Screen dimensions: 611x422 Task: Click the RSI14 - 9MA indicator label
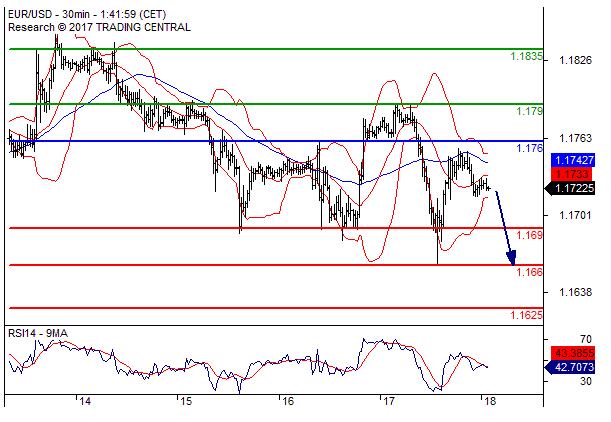coord(38,334)
